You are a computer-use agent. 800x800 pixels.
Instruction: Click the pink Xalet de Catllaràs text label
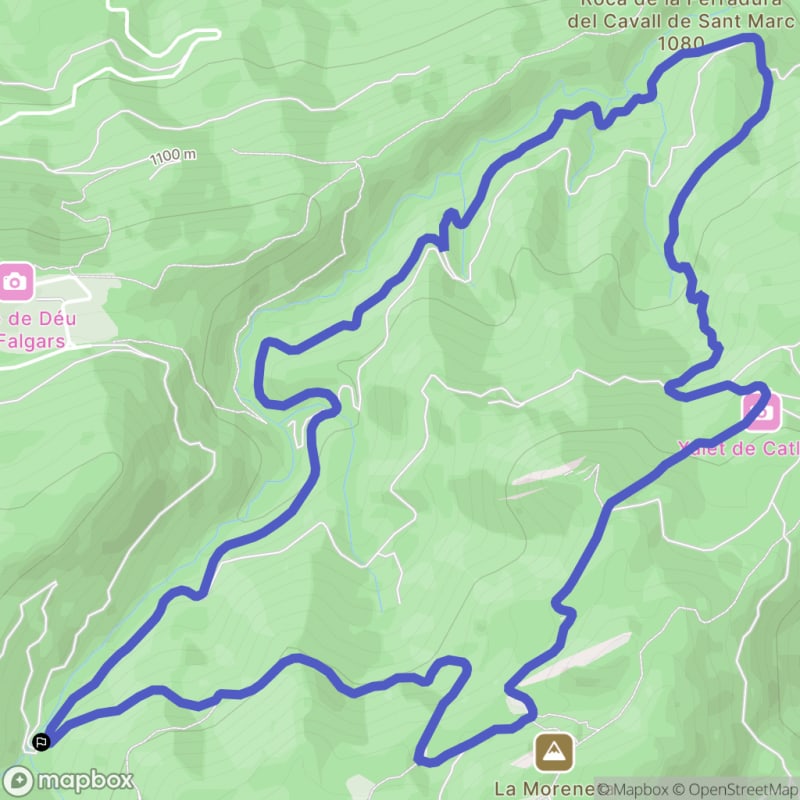[738, 448]
